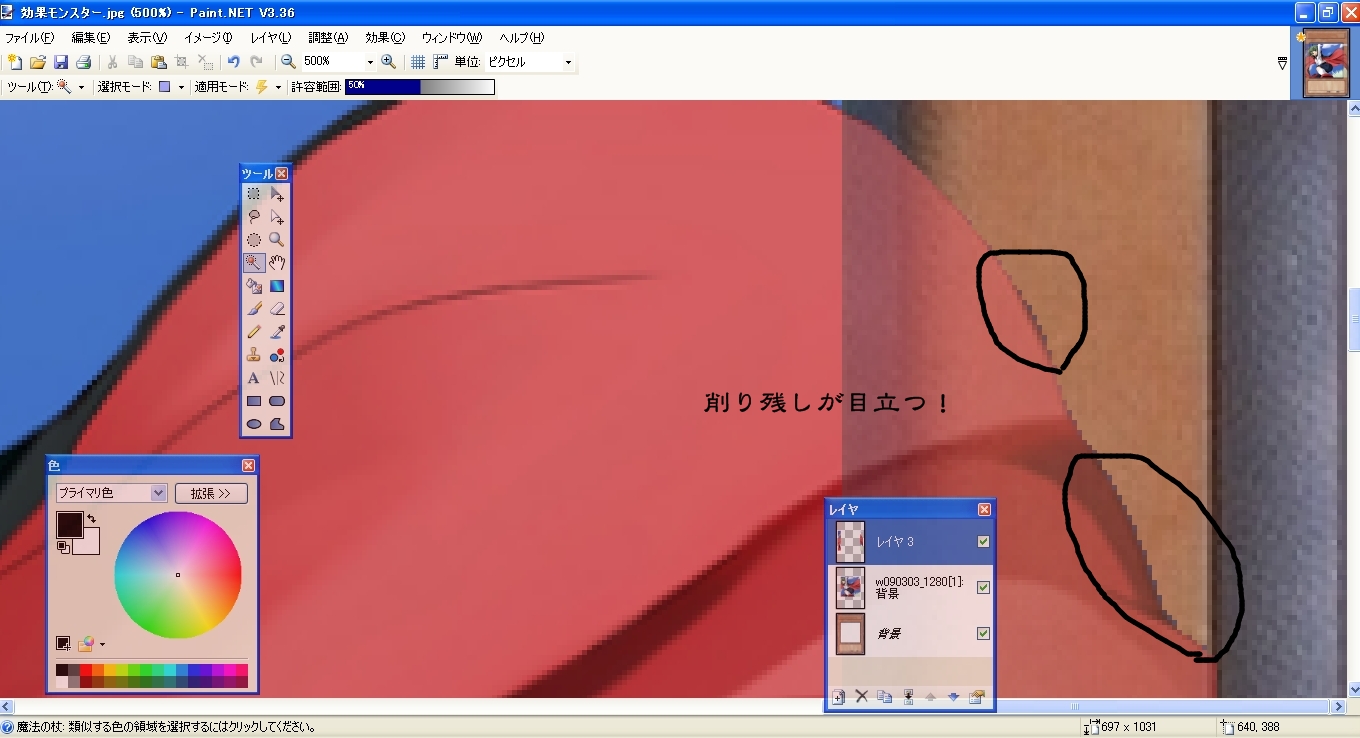The width and height of the screenshot is (1360, 738).
Task: Click the New file toolbar icon
Action: pyautogui.click(x=15, y=62)
